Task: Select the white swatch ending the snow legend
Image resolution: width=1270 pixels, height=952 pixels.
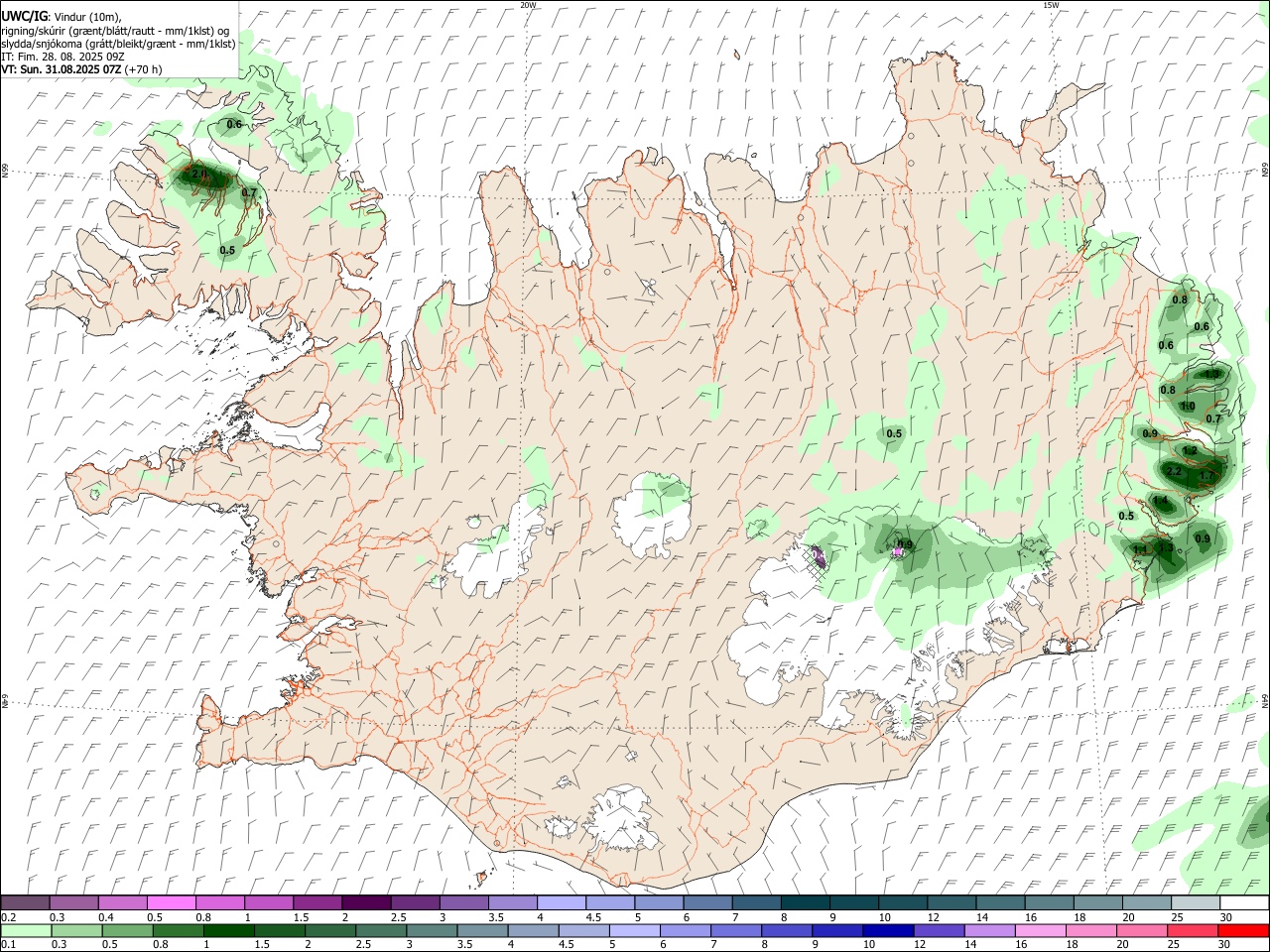Action: [x=1244, y=903]
